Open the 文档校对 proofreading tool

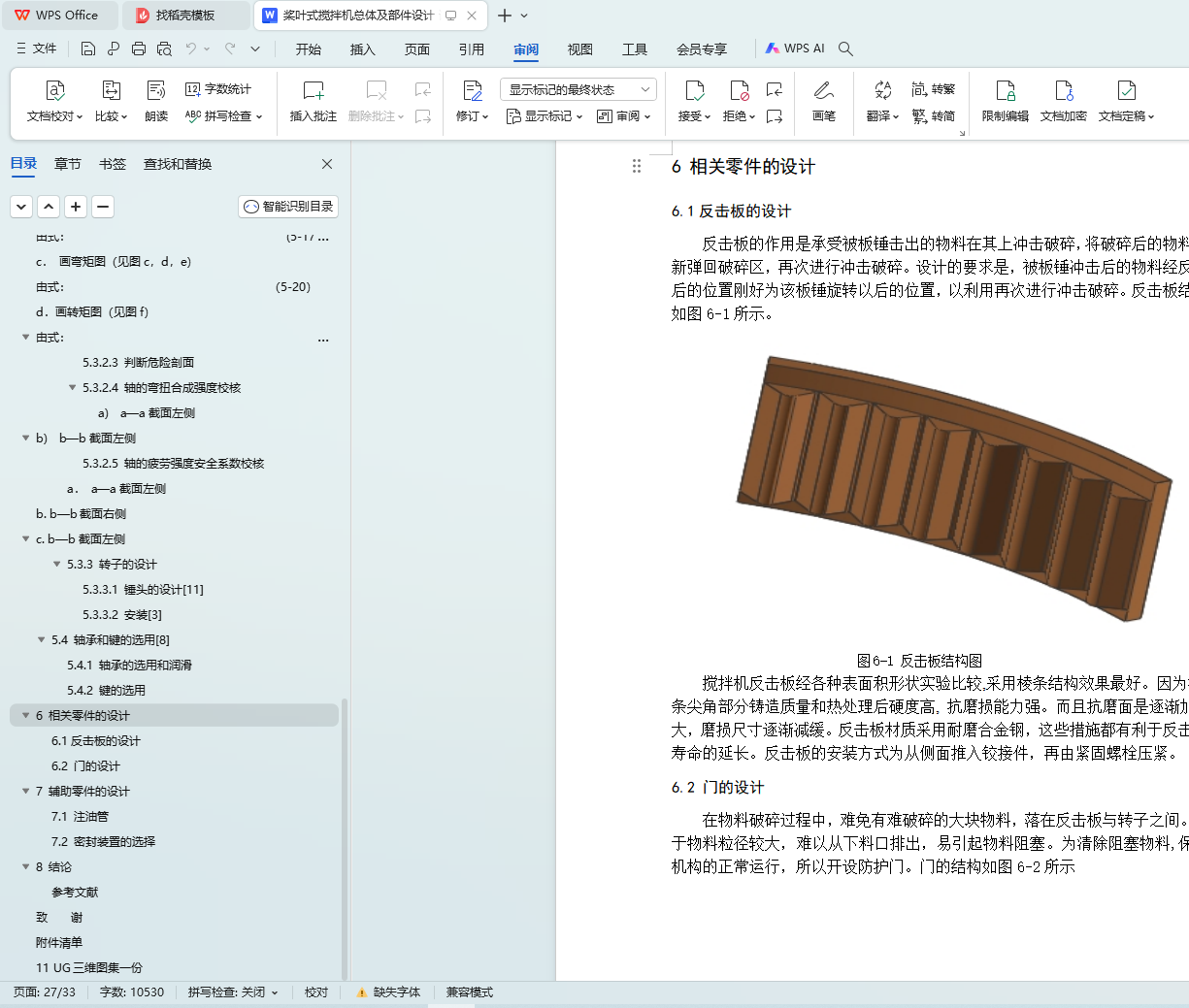[x=55, y=102]
